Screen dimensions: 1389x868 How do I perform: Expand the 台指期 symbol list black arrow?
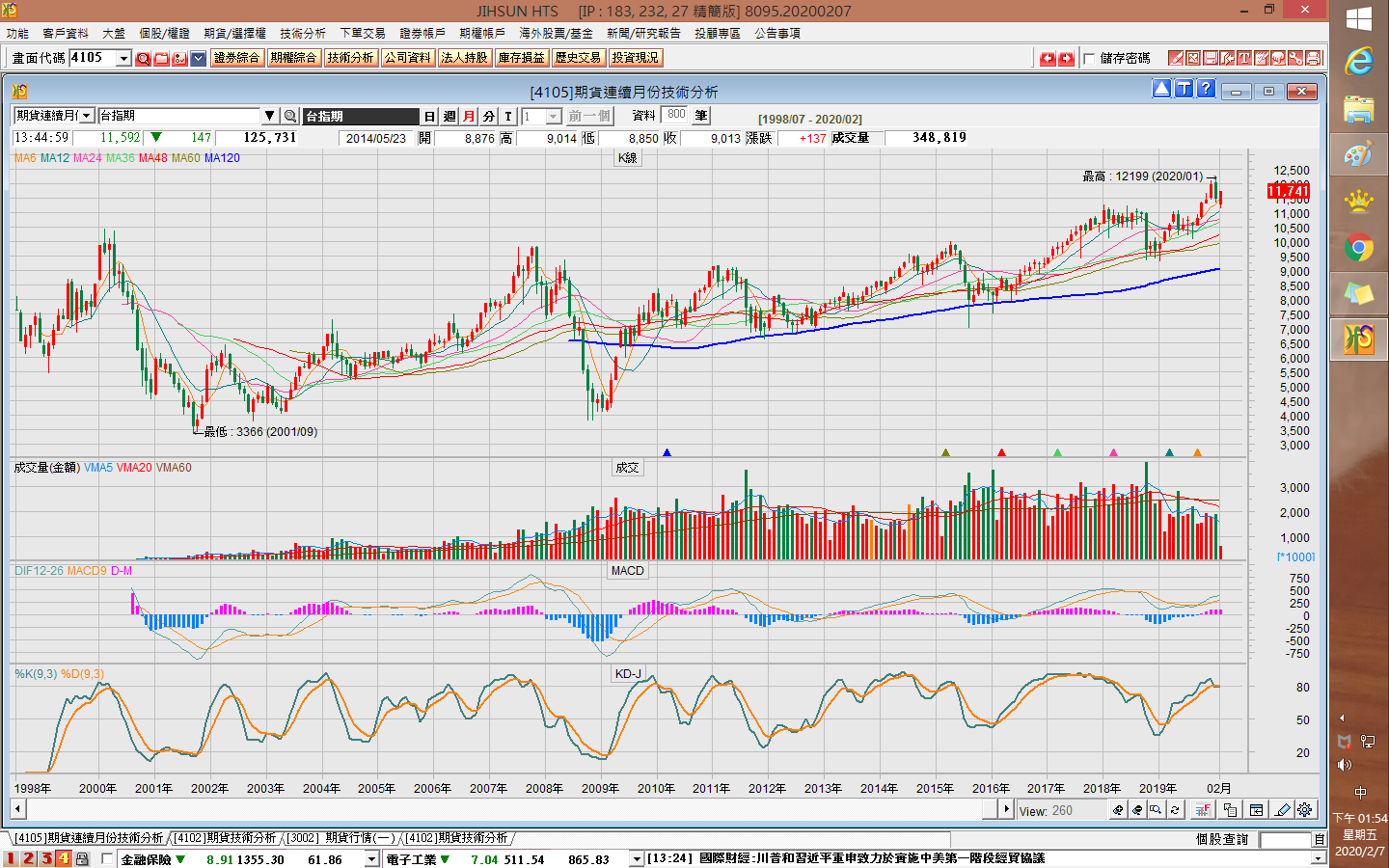click(270, 116)
